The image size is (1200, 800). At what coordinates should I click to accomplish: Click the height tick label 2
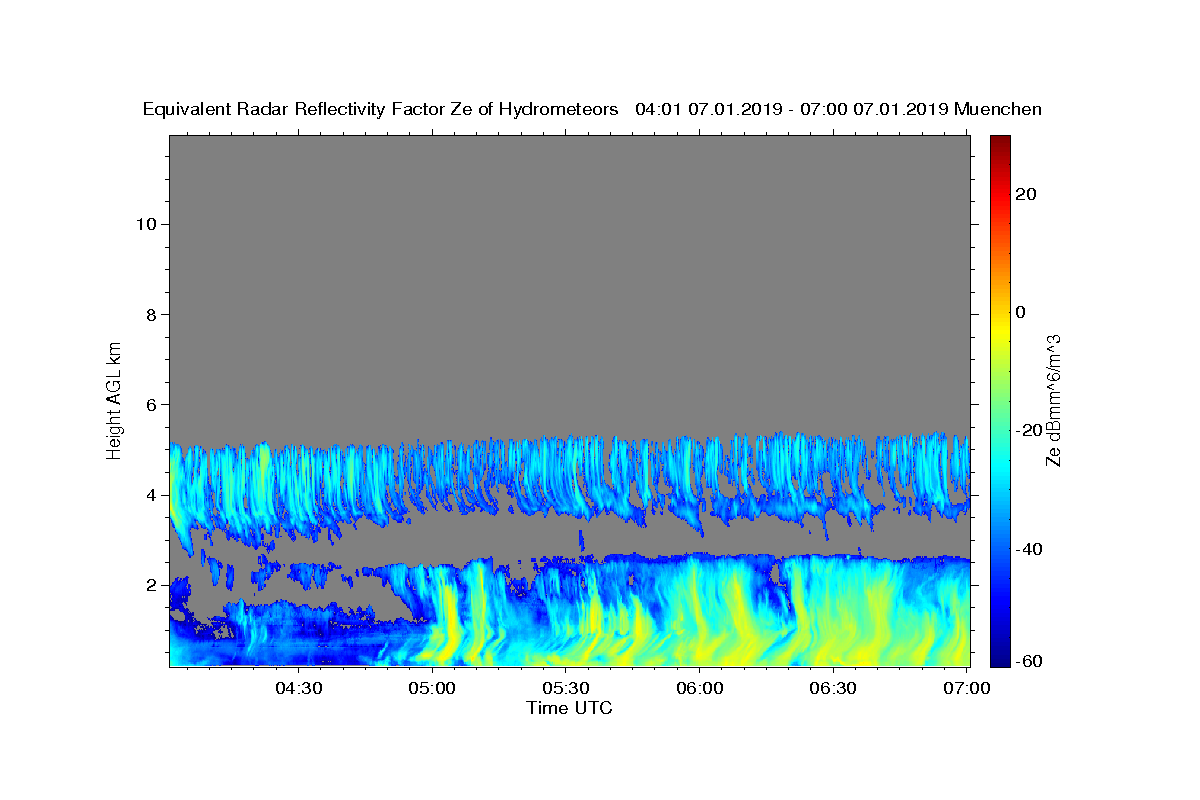[x=153, y=585]
